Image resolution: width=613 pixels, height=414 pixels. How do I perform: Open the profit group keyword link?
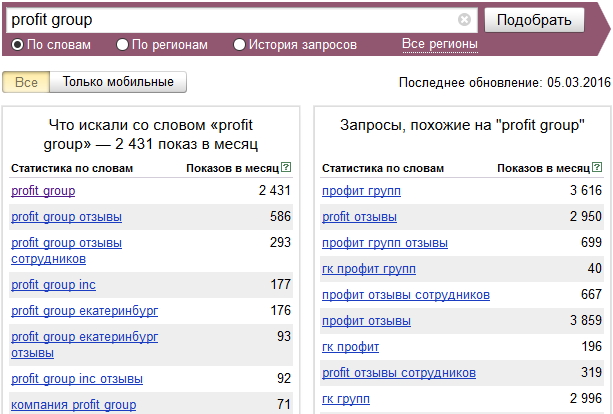point(43,191)
